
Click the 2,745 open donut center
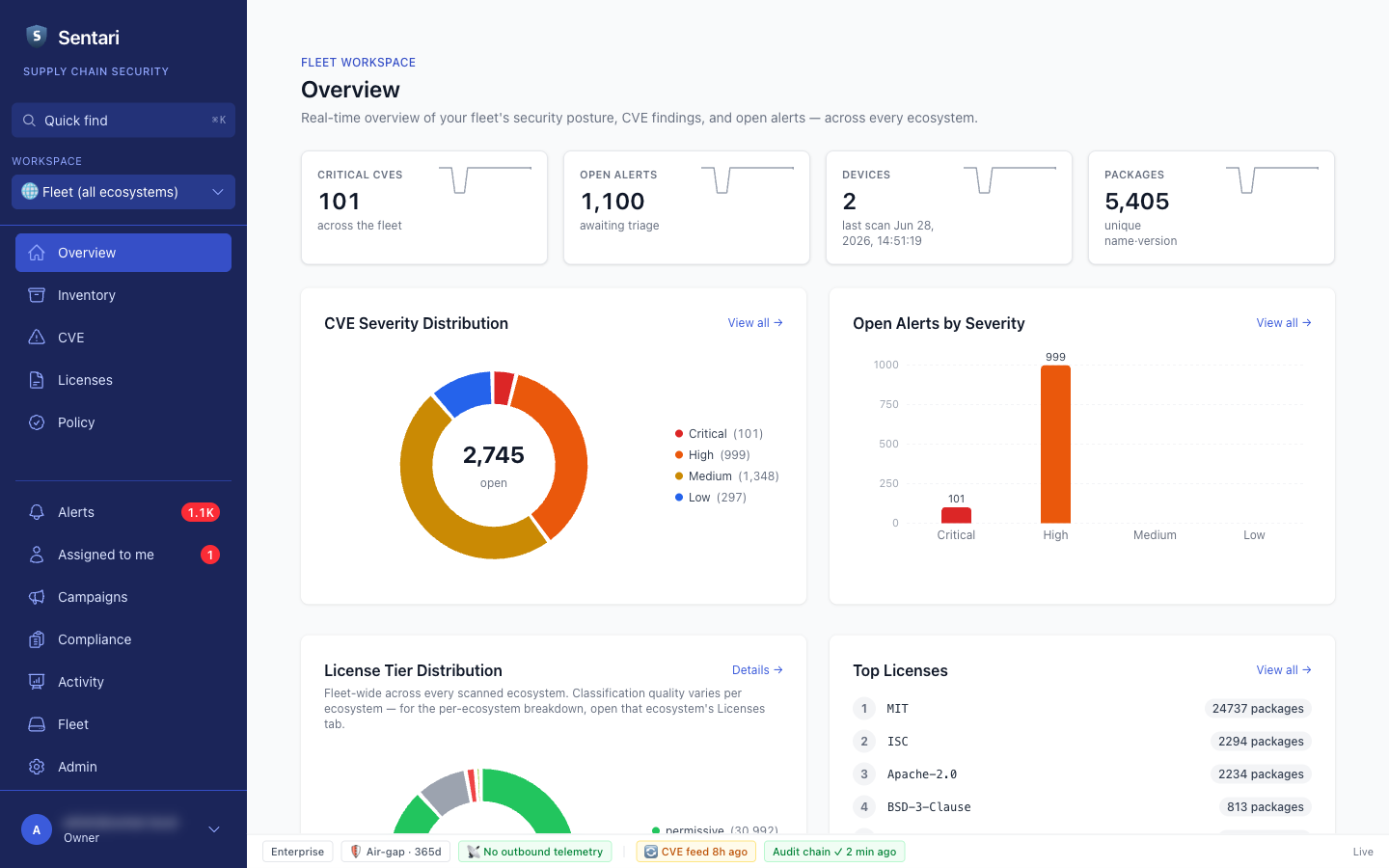click(x=494, y=465)
